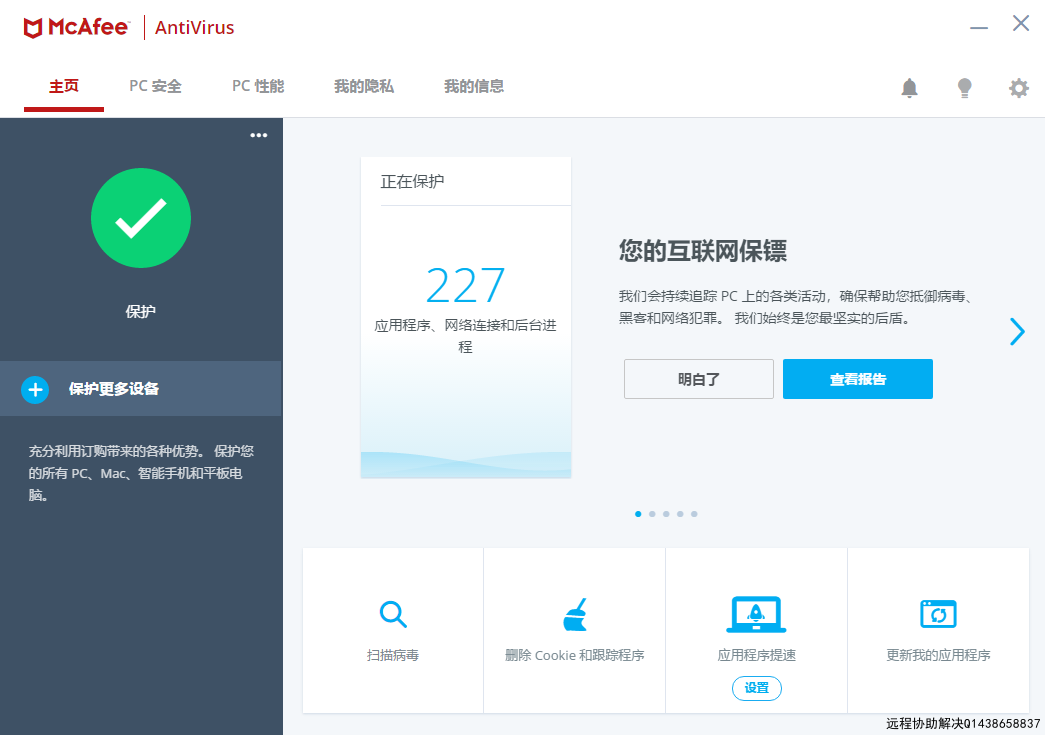
Task: Close the McAfee window
Action: tap(1020, 23)
